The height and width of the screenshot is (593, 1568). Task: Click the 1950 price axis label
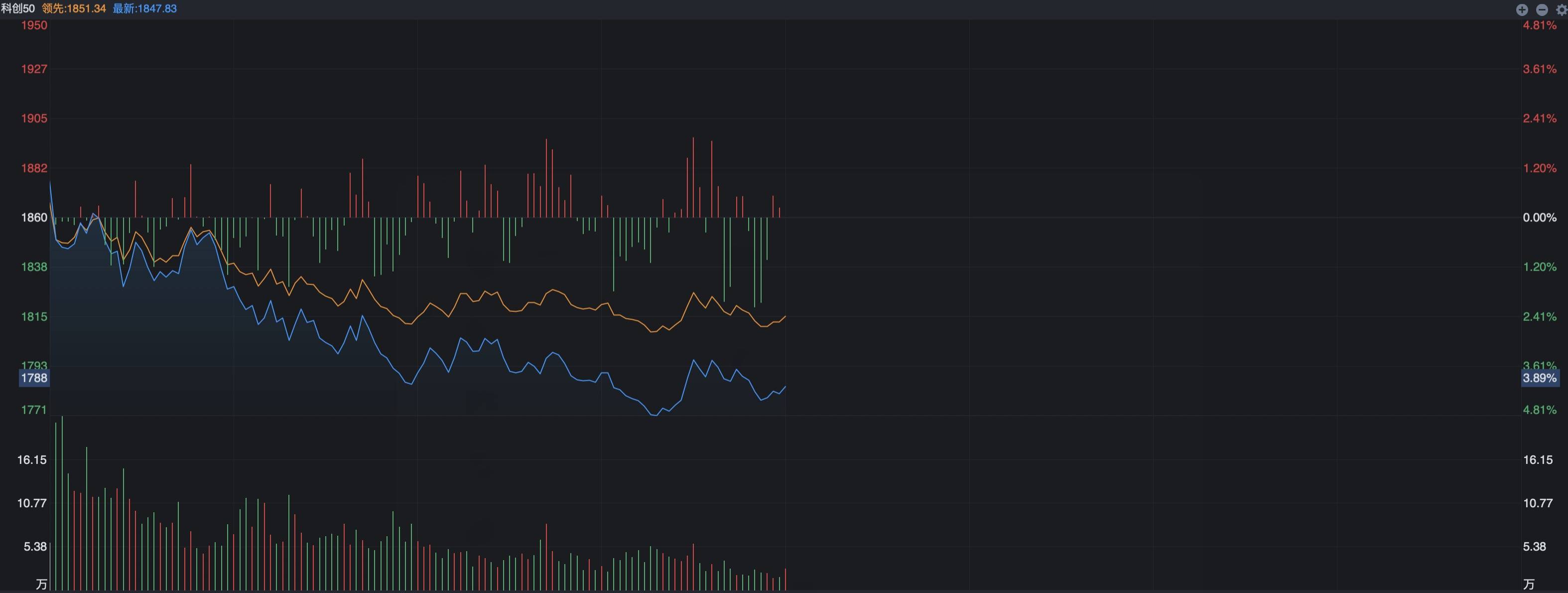(x=34, y=25)
